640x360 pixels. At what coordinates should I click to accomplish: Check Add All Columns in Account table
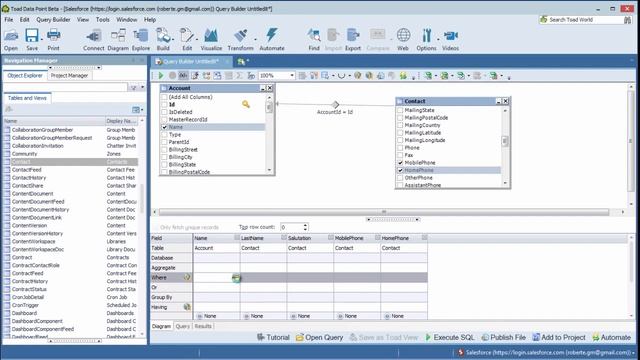(x=164, y=97)
